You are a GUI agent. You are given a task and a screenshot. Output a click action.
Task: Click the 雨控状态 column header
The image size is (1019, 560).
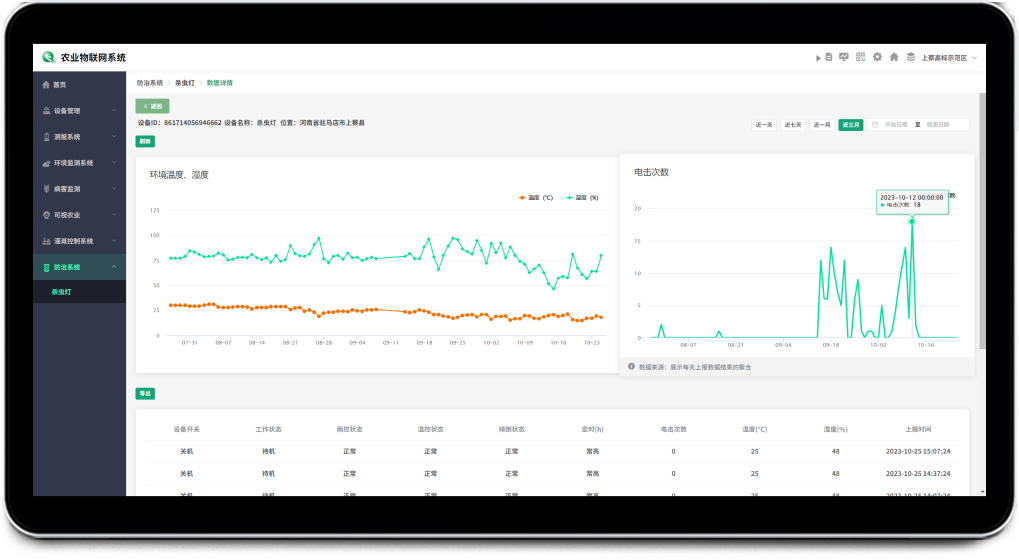(350, 429)
